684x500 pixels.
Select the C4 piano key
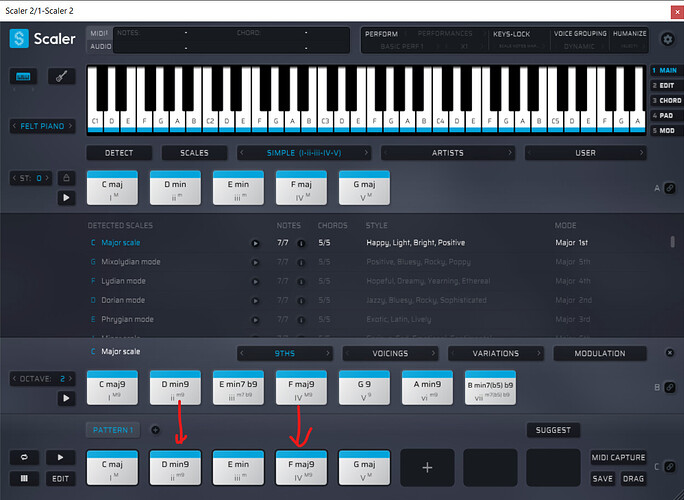pos(440,120)
